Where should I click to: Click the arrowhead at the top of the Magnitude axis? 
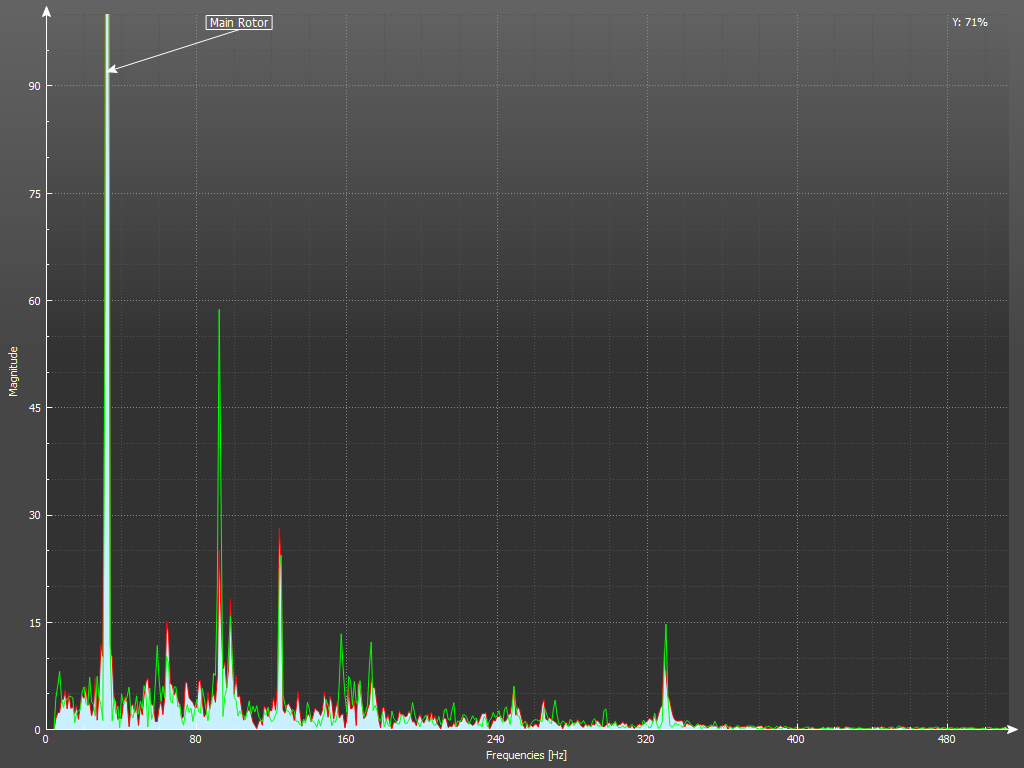46,10
